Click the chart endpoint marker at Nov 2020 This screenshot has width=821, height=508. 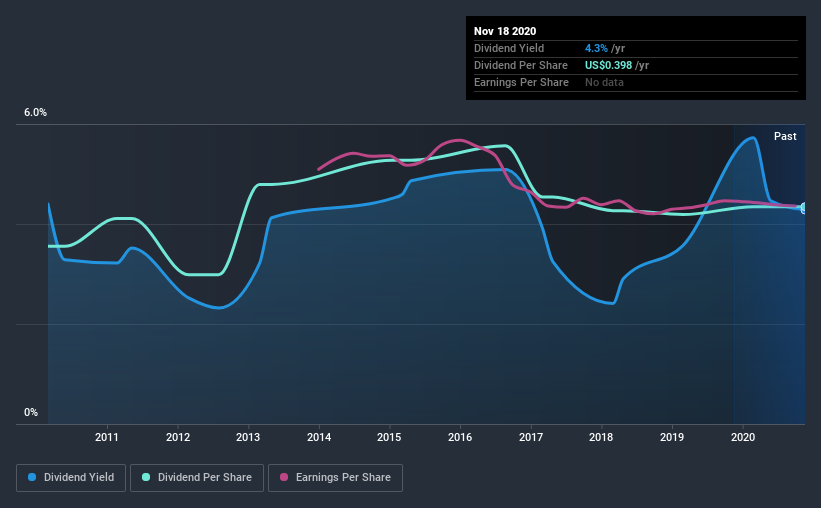coord(804,208)
